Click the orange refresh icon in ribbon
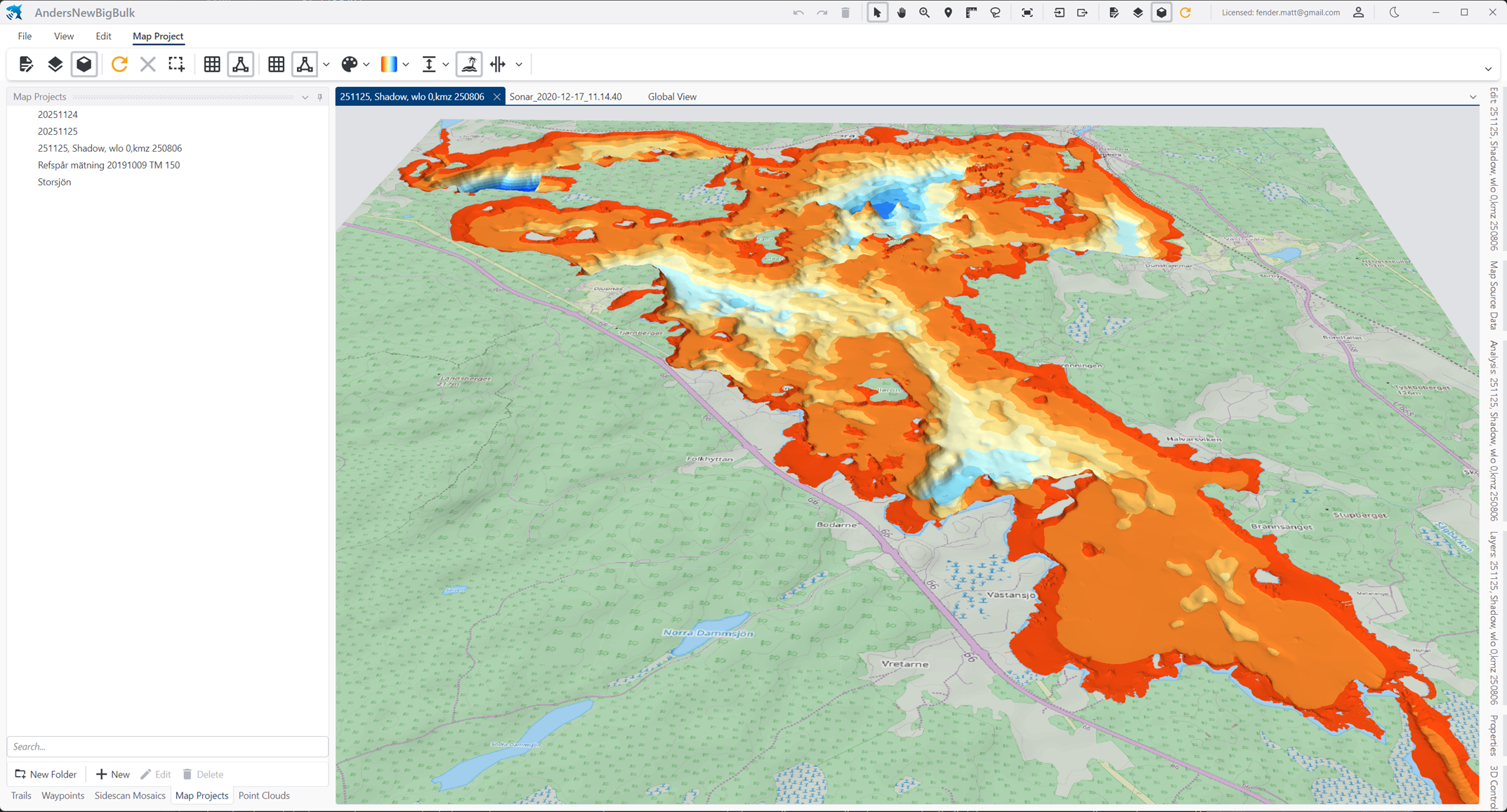The width and height of the screenshot is (1507, 812). [x=119, y=65]
